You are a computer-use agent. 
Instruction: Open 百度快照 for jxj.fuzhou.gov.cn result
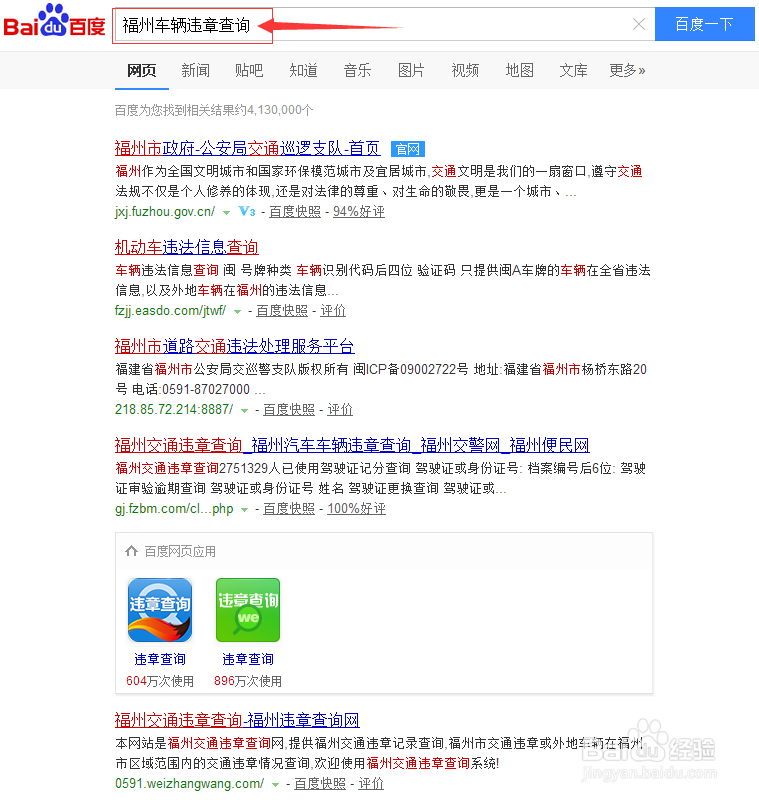coord(295,212)
